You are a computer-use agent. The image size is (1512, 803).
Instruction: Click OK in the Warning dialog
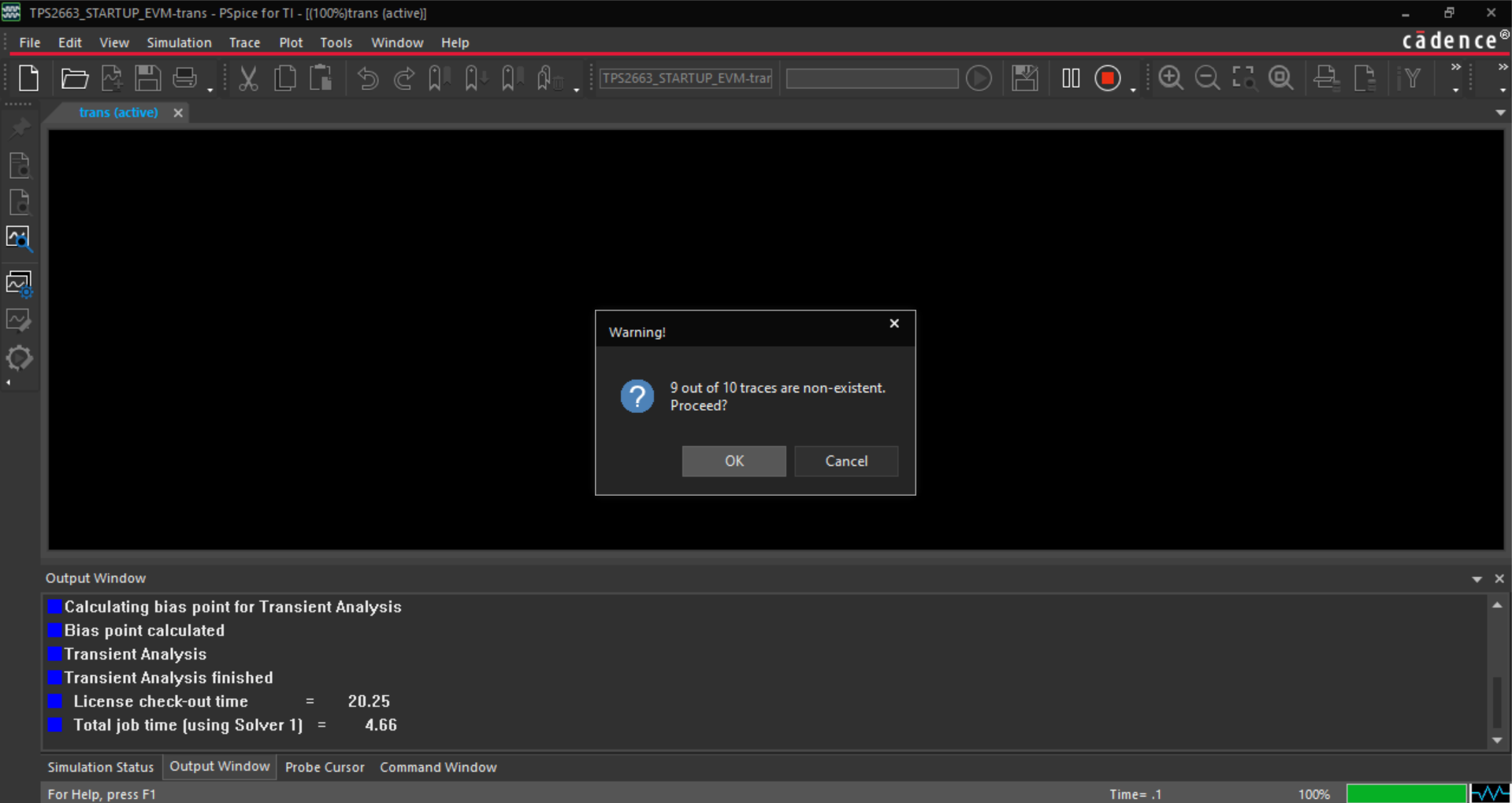tap(734, 461)
